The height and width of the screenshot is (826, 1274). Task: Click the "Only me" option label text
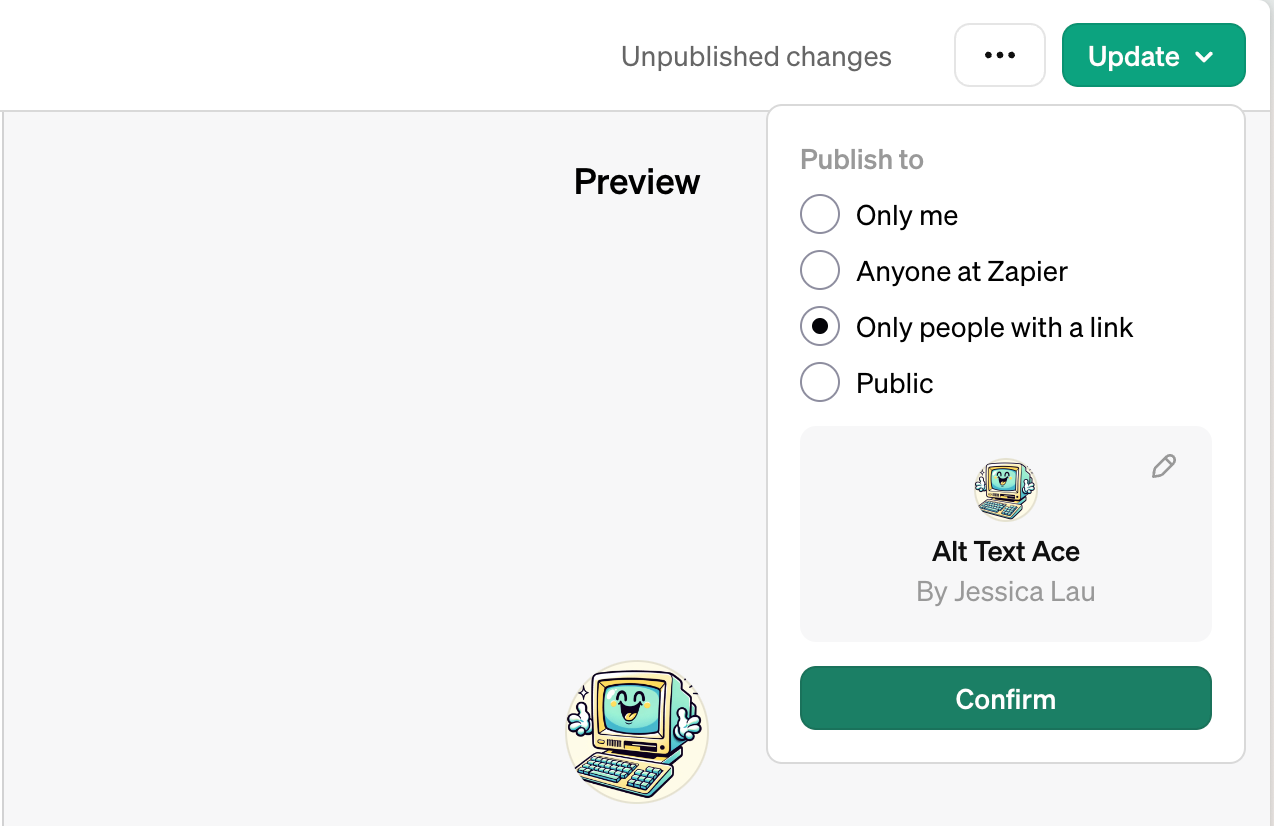click(907, 216)
